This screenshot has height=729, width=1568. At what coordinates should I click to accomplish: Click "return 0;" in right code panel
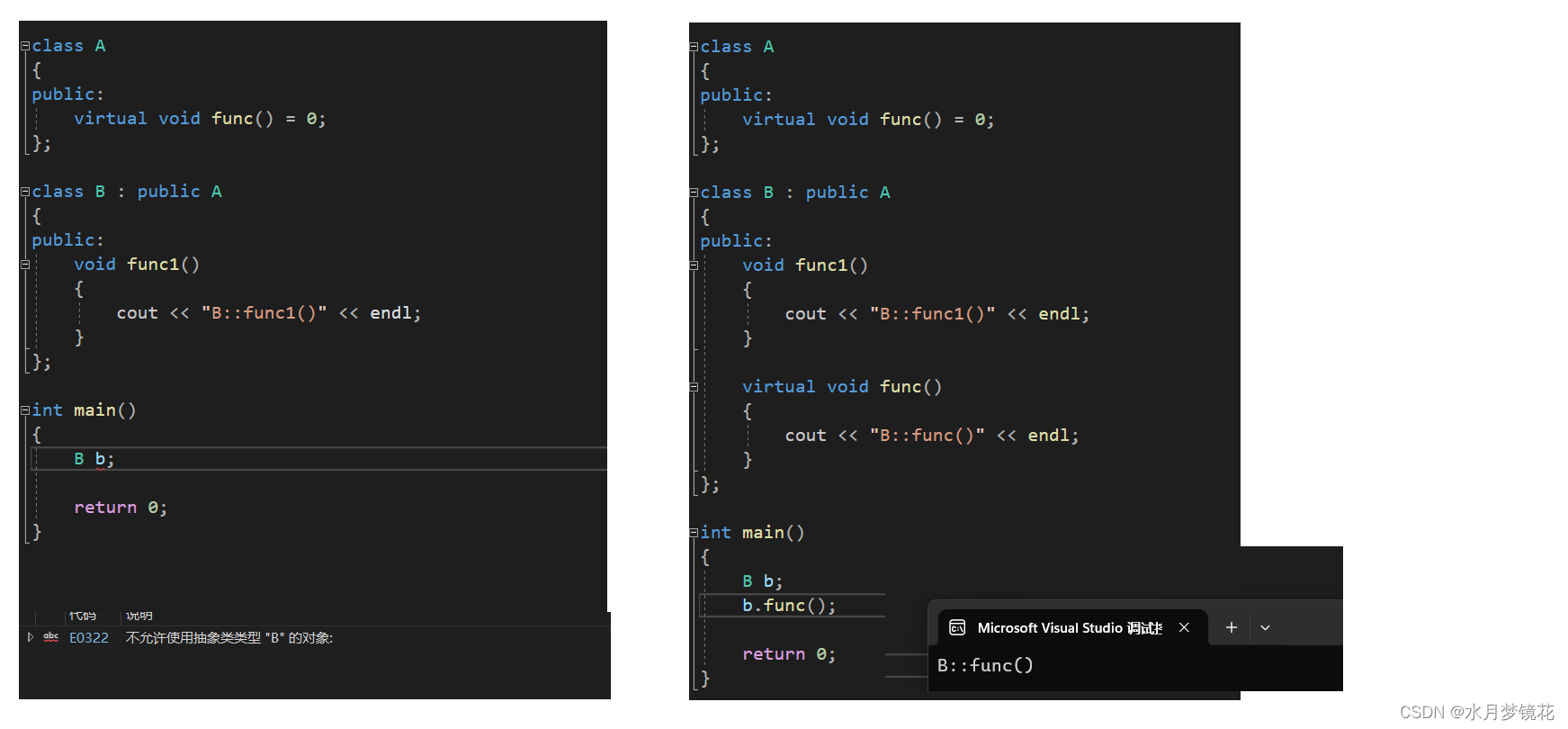(789, 654)
